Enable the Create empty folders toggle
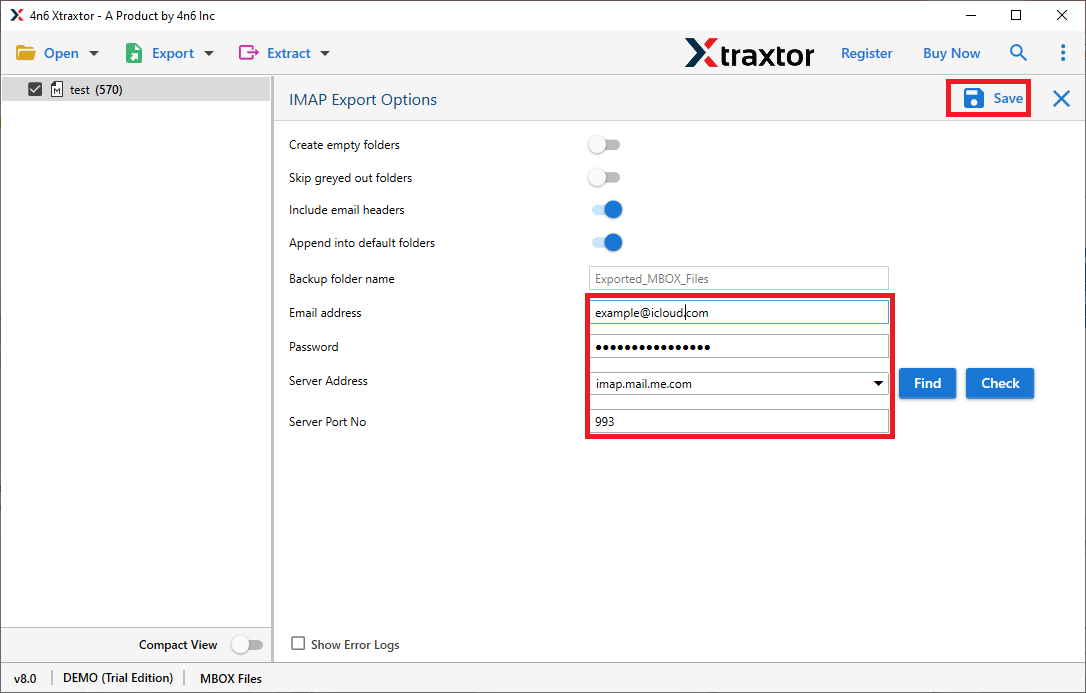 (x=604, y=145)
